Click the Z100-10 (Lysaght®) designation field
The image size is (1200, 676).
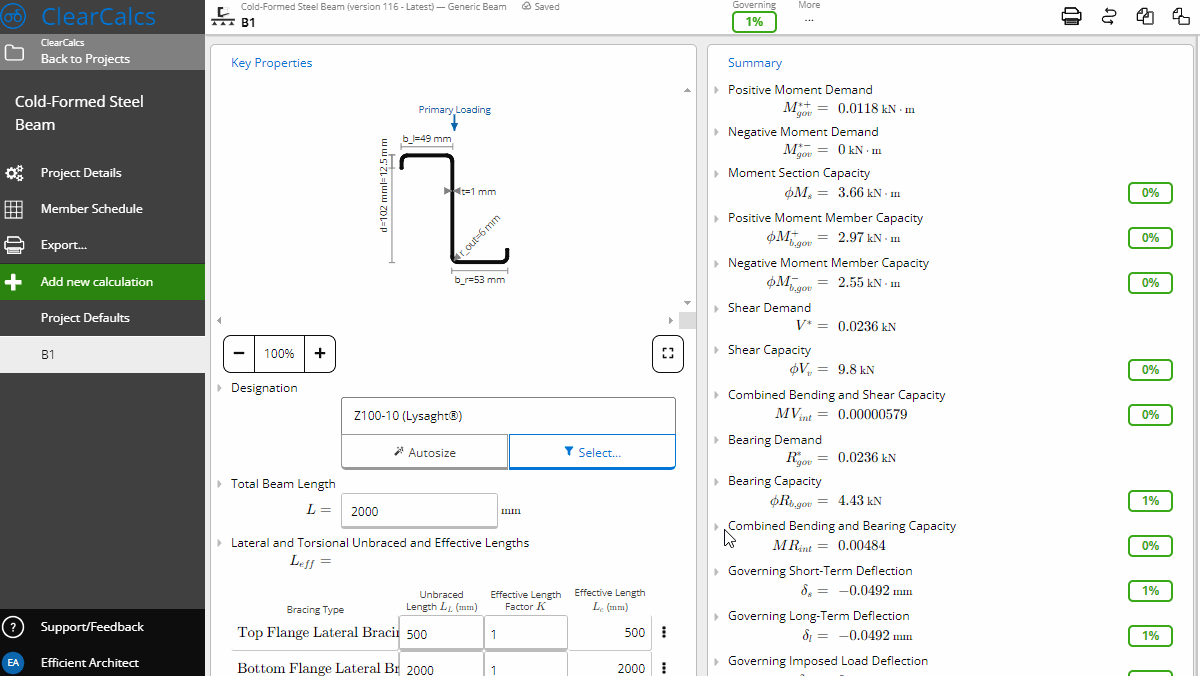(x=508, y=416)
